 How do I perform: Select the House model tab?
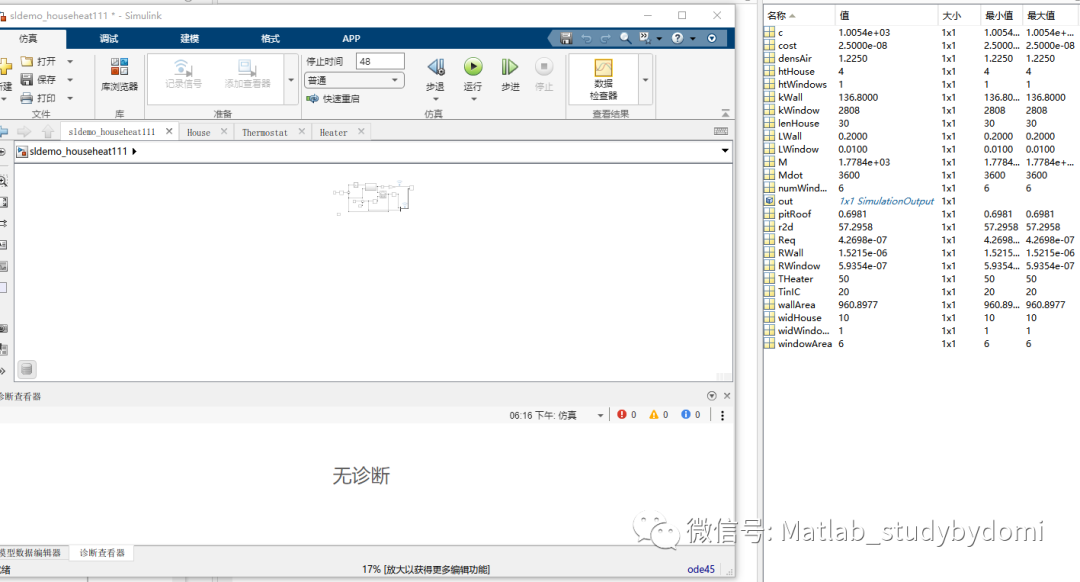click(x=198, y=132)
